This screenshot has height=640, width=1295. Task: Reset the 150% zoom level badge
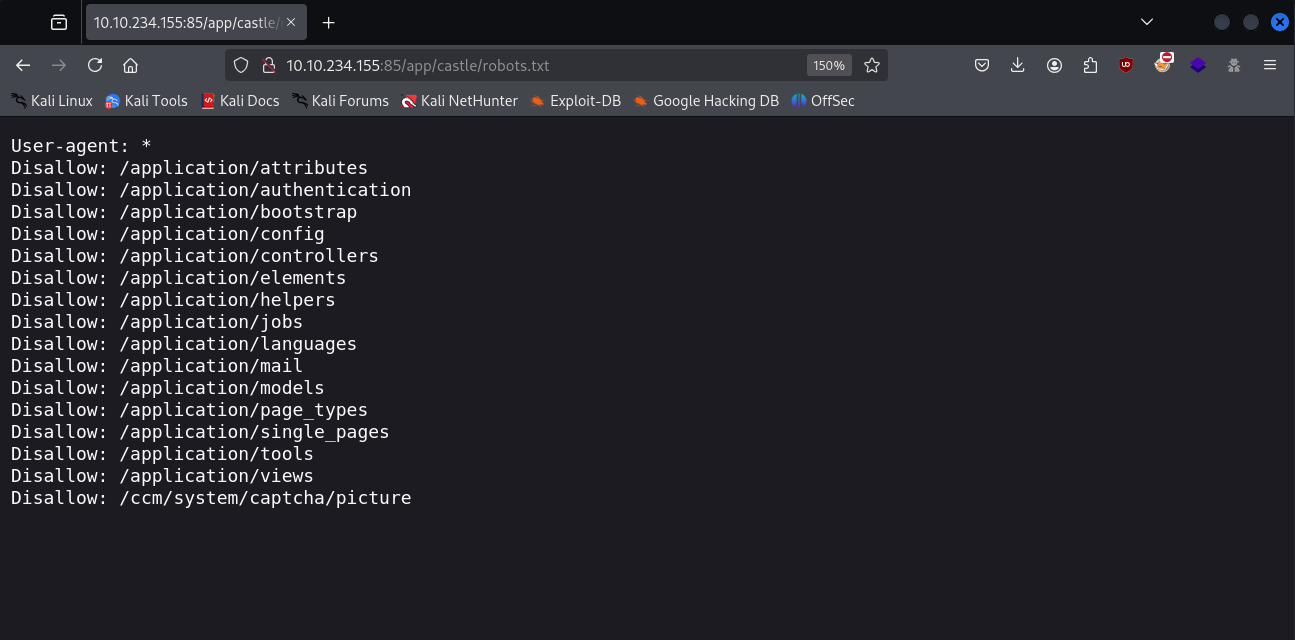(x=828, y=65)
